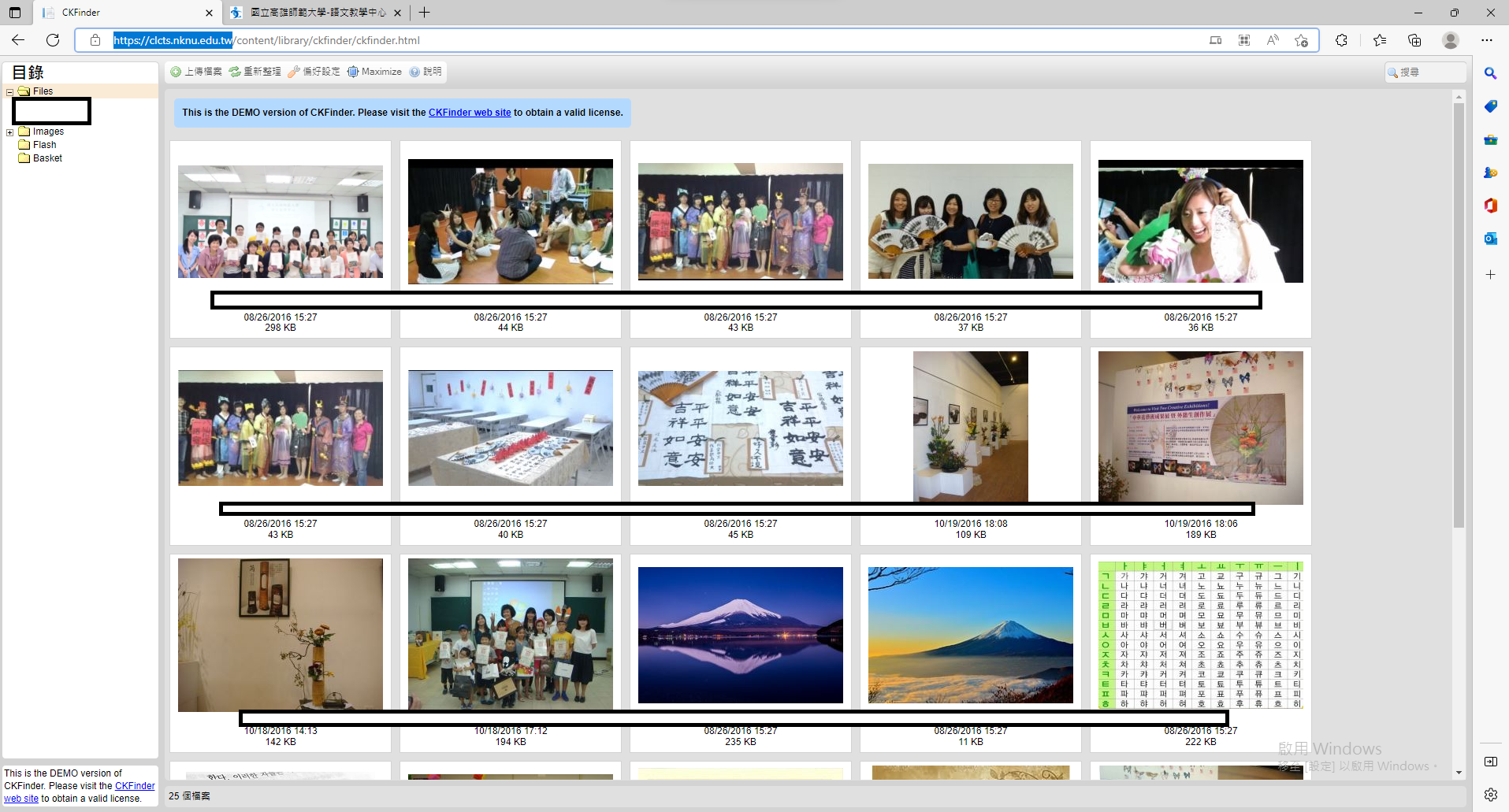Click the file list vertical scrollbar

pyautogui.click(x=1459, y=315)
